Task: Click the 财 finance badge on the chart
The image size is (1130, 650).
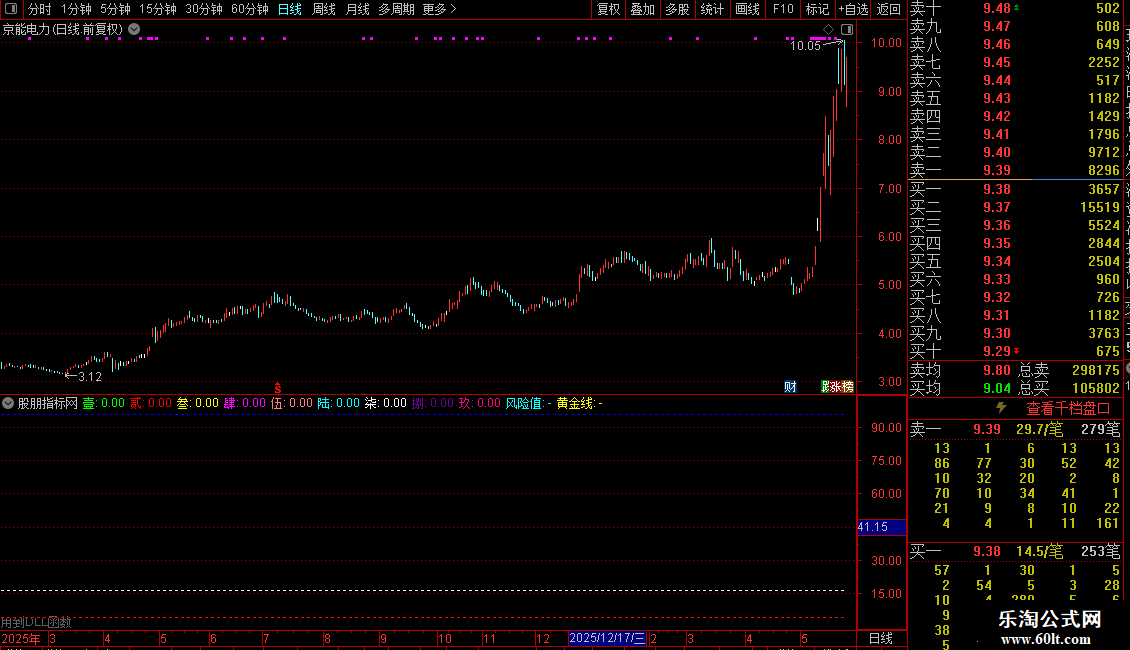Action: click(x=790, y=387)
